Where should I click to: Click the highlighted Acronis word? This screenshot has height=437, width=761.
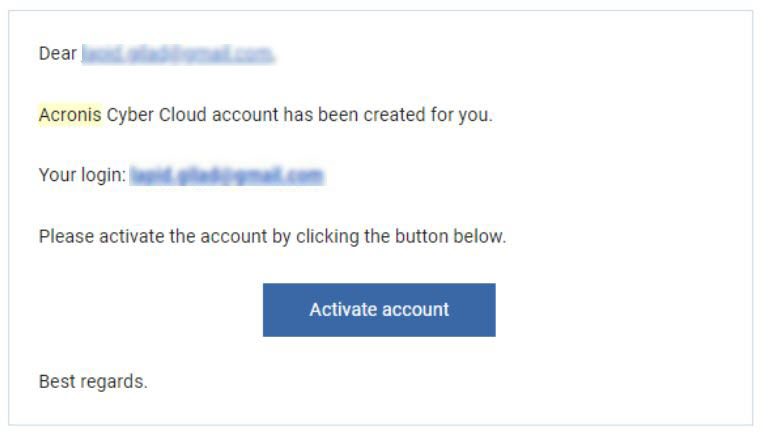click(x=70, y=115)
